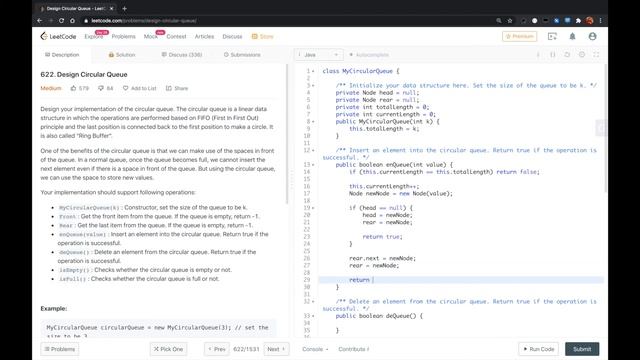This screenshot has height=360, width=640.
Task: Click the description panel scrollbar
Action: click(x=287, y=134)
